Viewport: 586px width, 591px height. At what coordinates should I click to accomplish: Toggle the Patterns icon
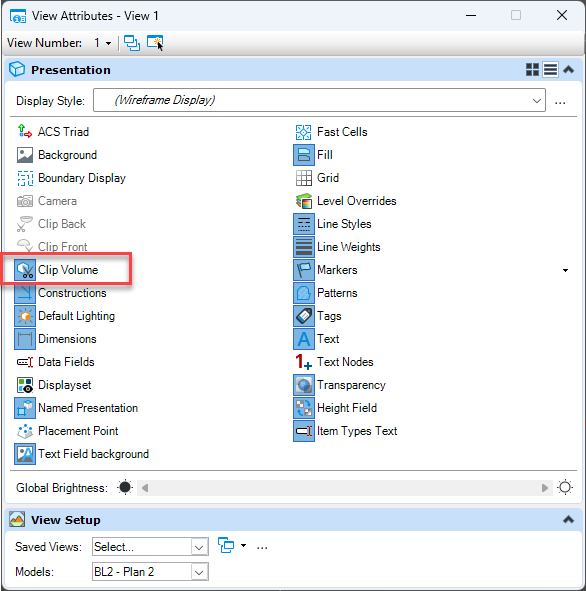click(x=304, y=293)
